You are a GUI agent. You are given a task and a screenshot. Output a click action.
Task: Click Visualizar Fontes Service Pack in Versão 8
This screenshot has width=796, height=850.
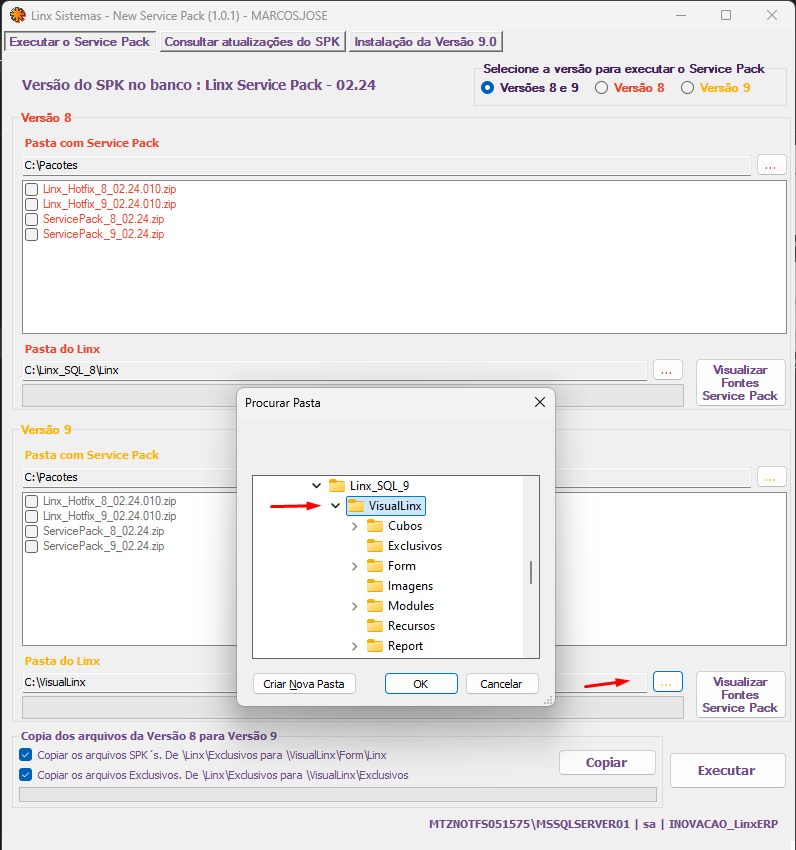tap(741, 383)
